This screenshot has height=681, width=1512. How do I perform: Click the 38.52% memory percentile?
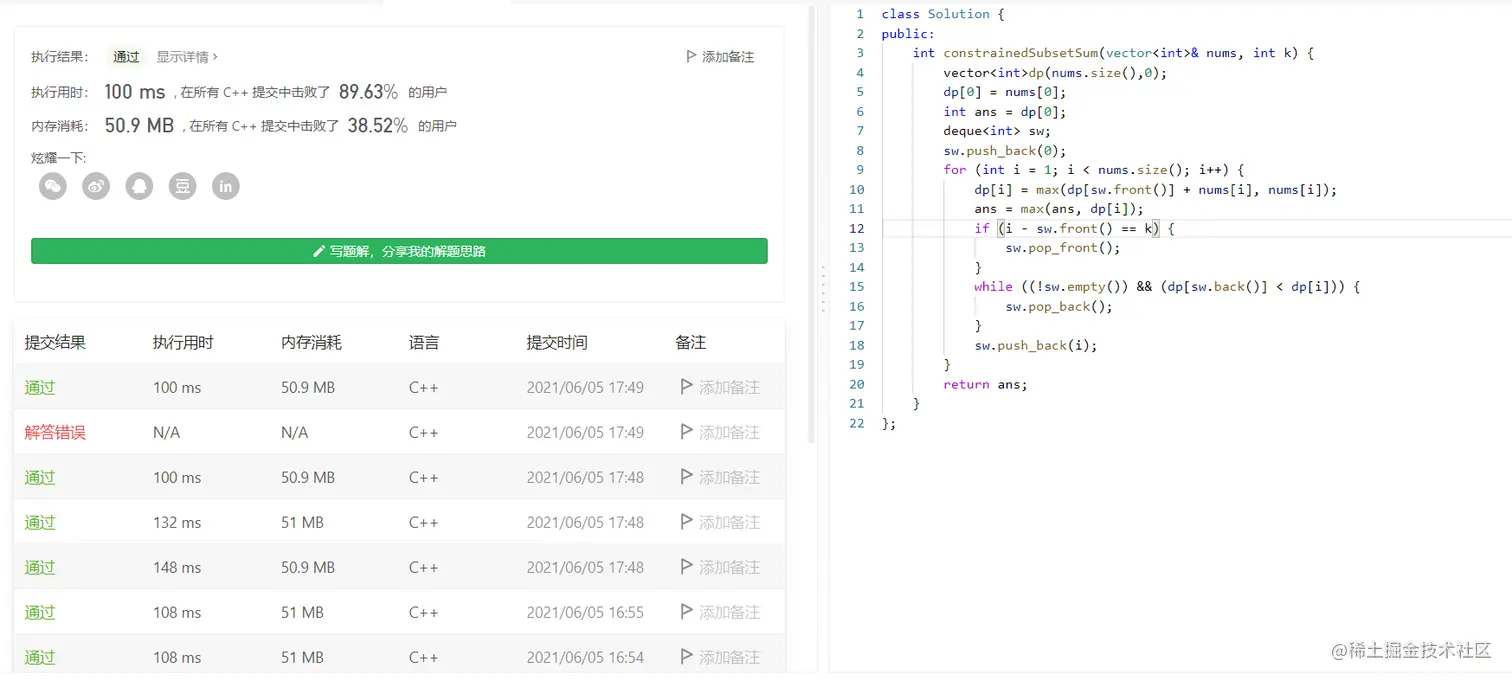[378, 126]
